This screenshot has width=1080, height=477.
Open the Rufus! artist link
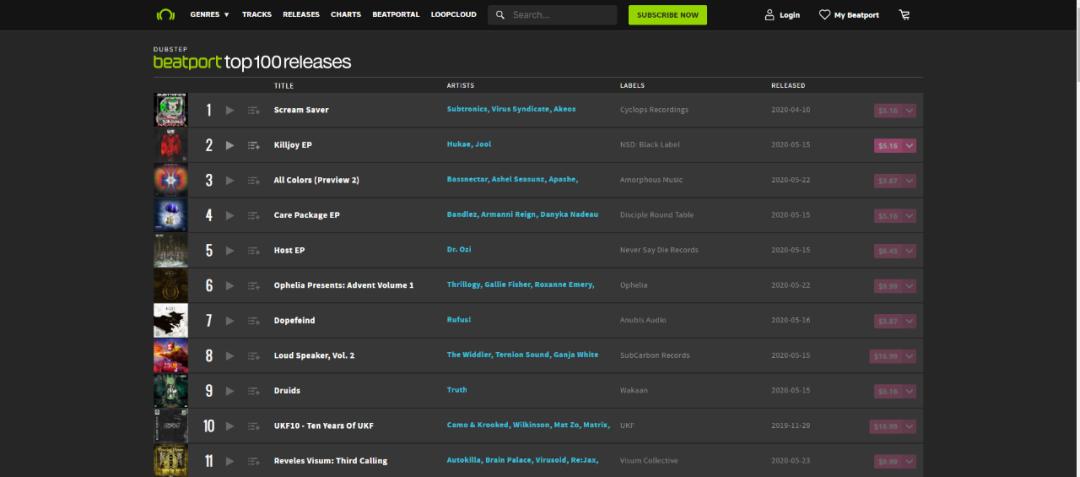click(x=459, y=319)
